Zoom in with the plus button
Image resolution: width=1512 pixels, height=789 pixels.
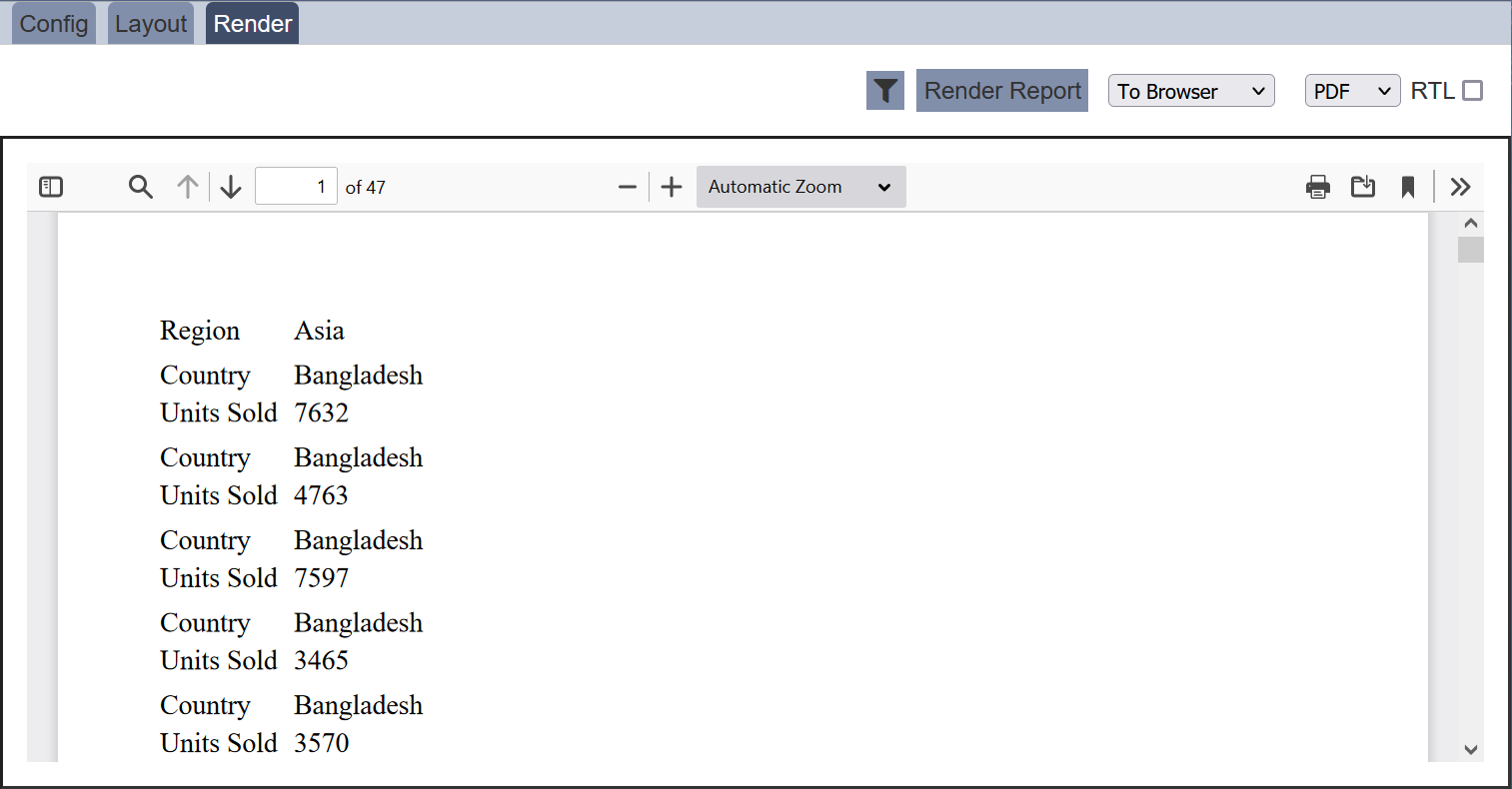[672, 187]
